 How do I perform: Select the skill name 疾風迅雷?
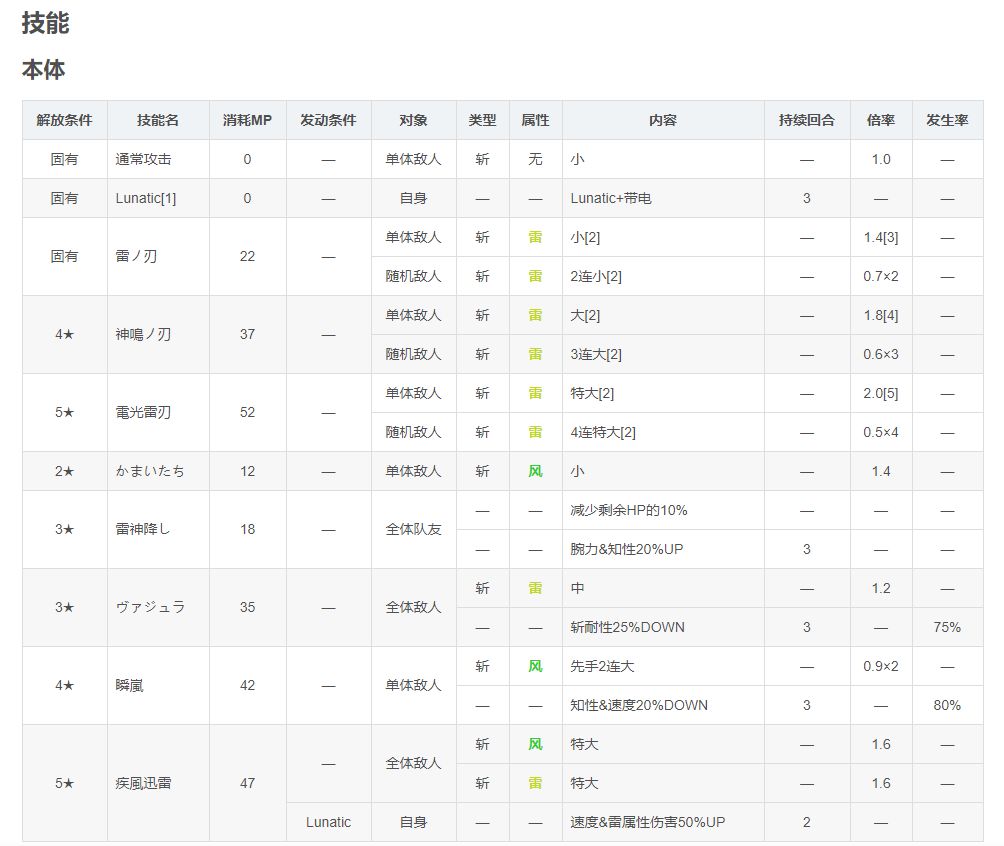[143, 783]
